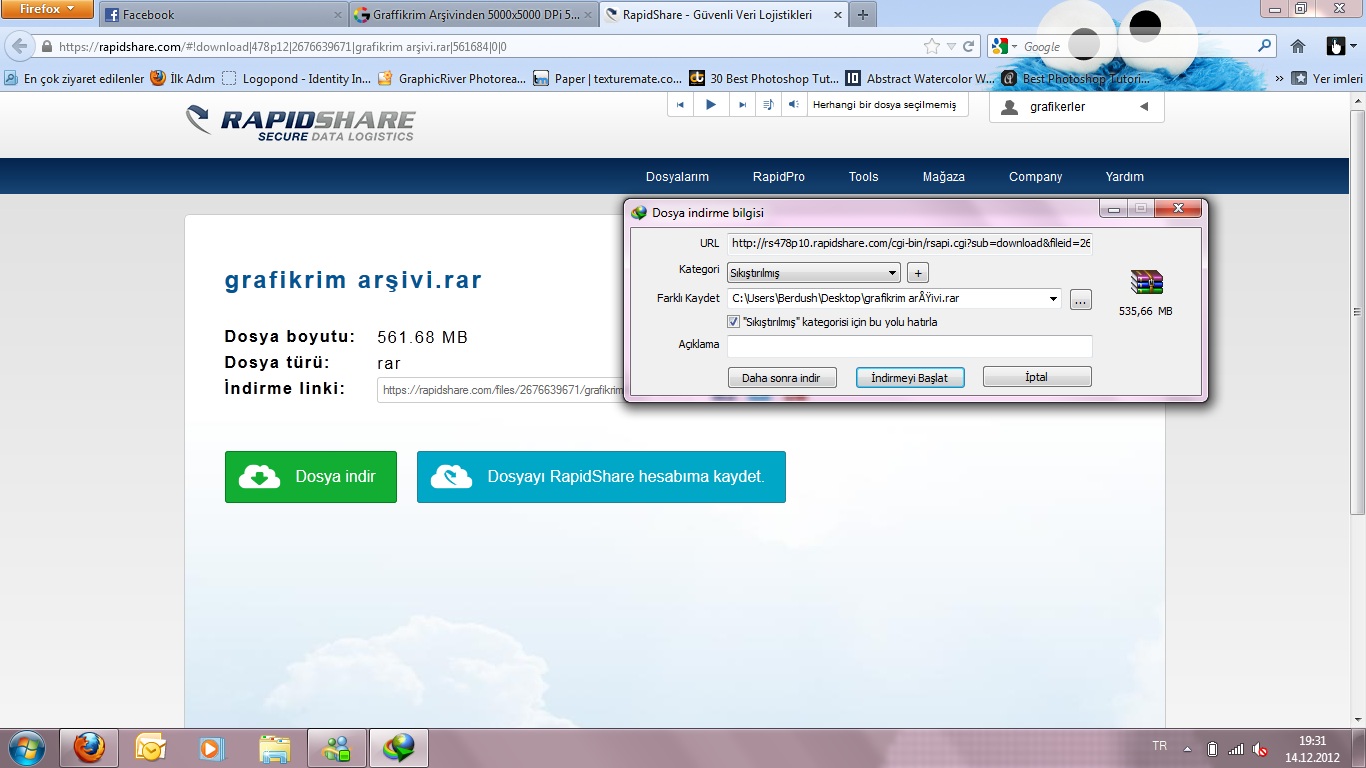Image resolution: width=1366 pixels, height=768 pixels.
Task: Open the URL history dropdown arrow
Action: pyautogui.click(x=952, y=47)
